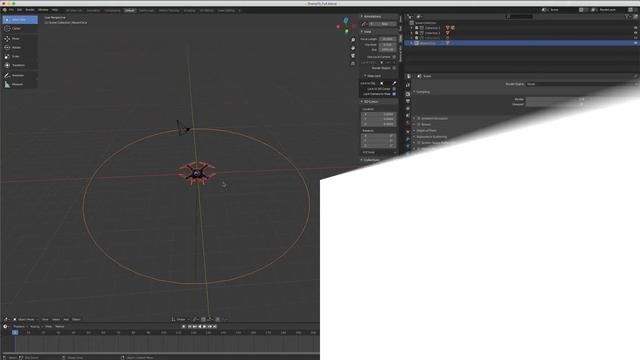Click the Viewport samples field

(582, 104)
